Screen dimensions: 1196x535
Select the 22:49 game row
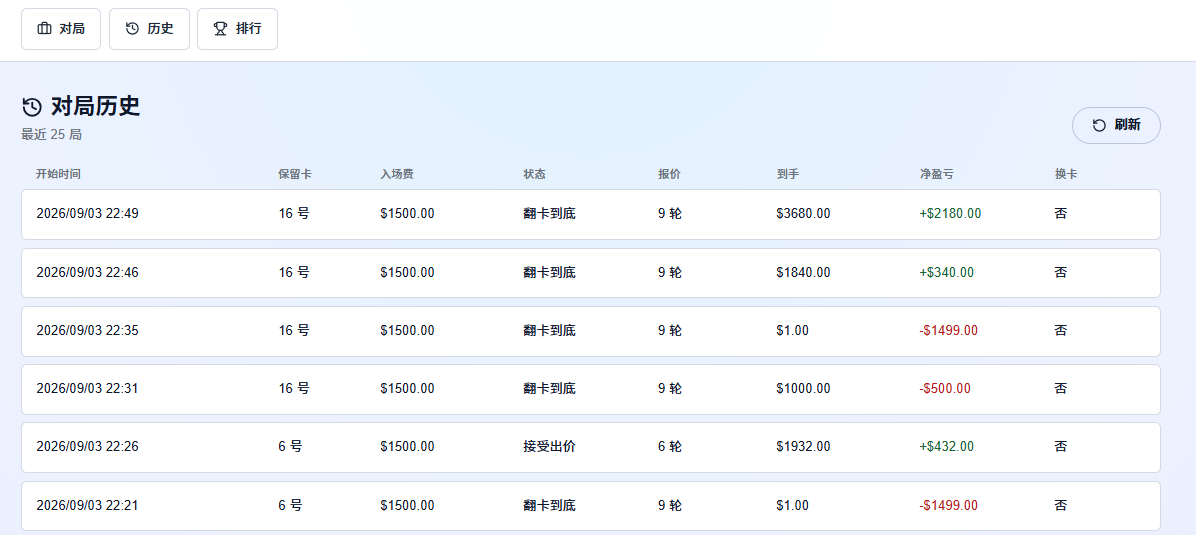pos(590,214)
